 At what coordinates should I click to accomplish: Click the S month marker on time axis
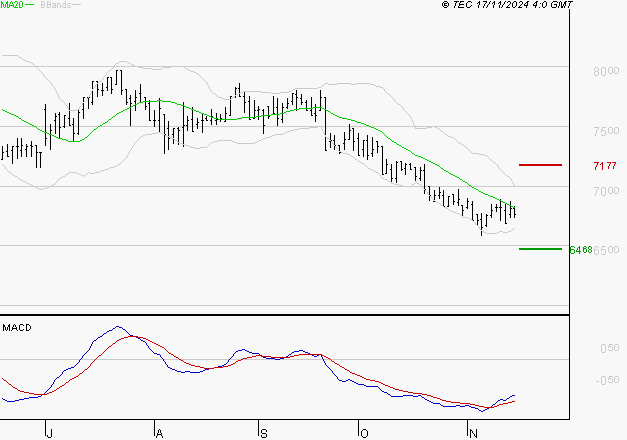click(x=263, y=432)
